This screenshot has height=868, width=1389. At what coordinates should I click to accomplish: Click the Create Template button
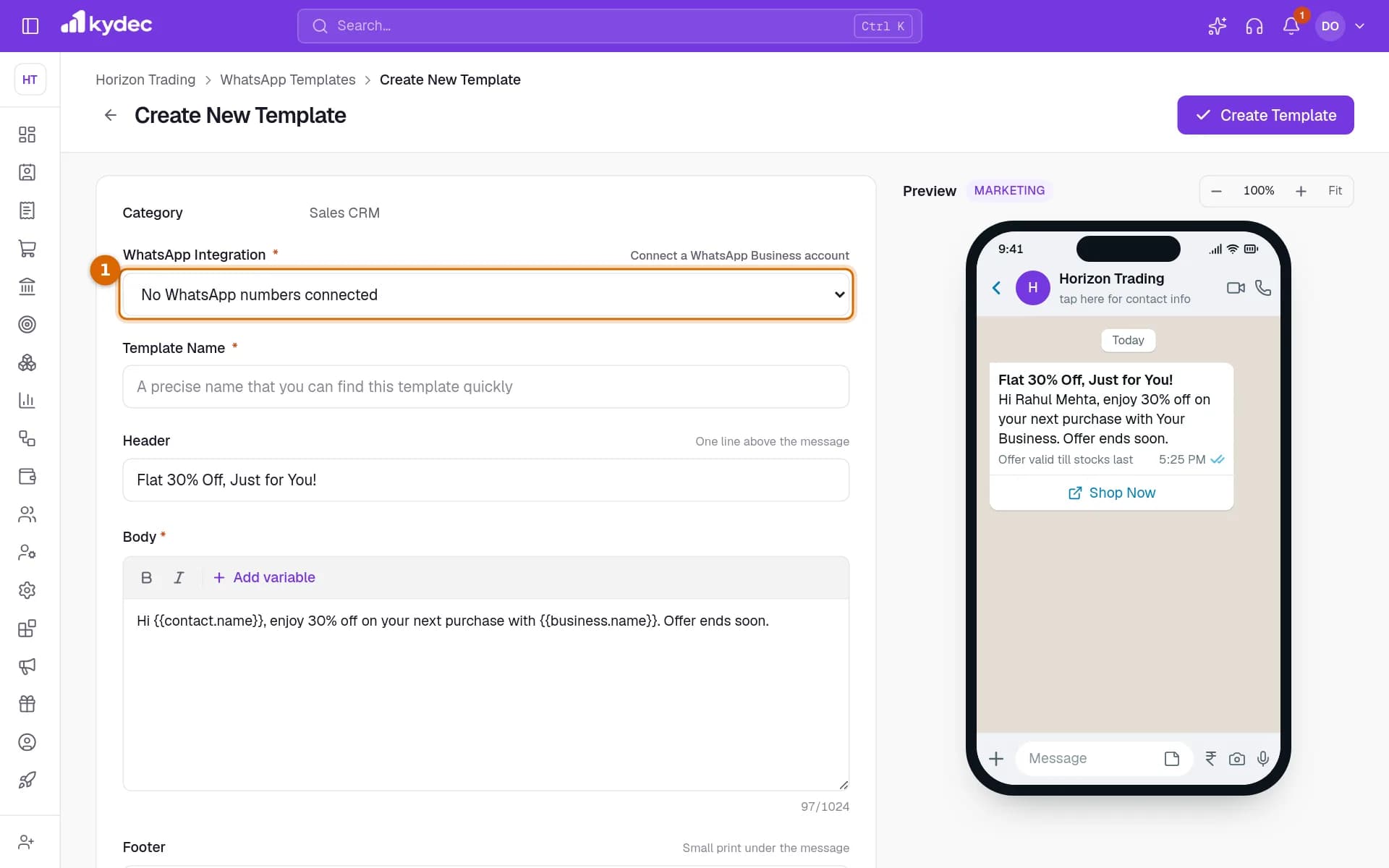1265,115
